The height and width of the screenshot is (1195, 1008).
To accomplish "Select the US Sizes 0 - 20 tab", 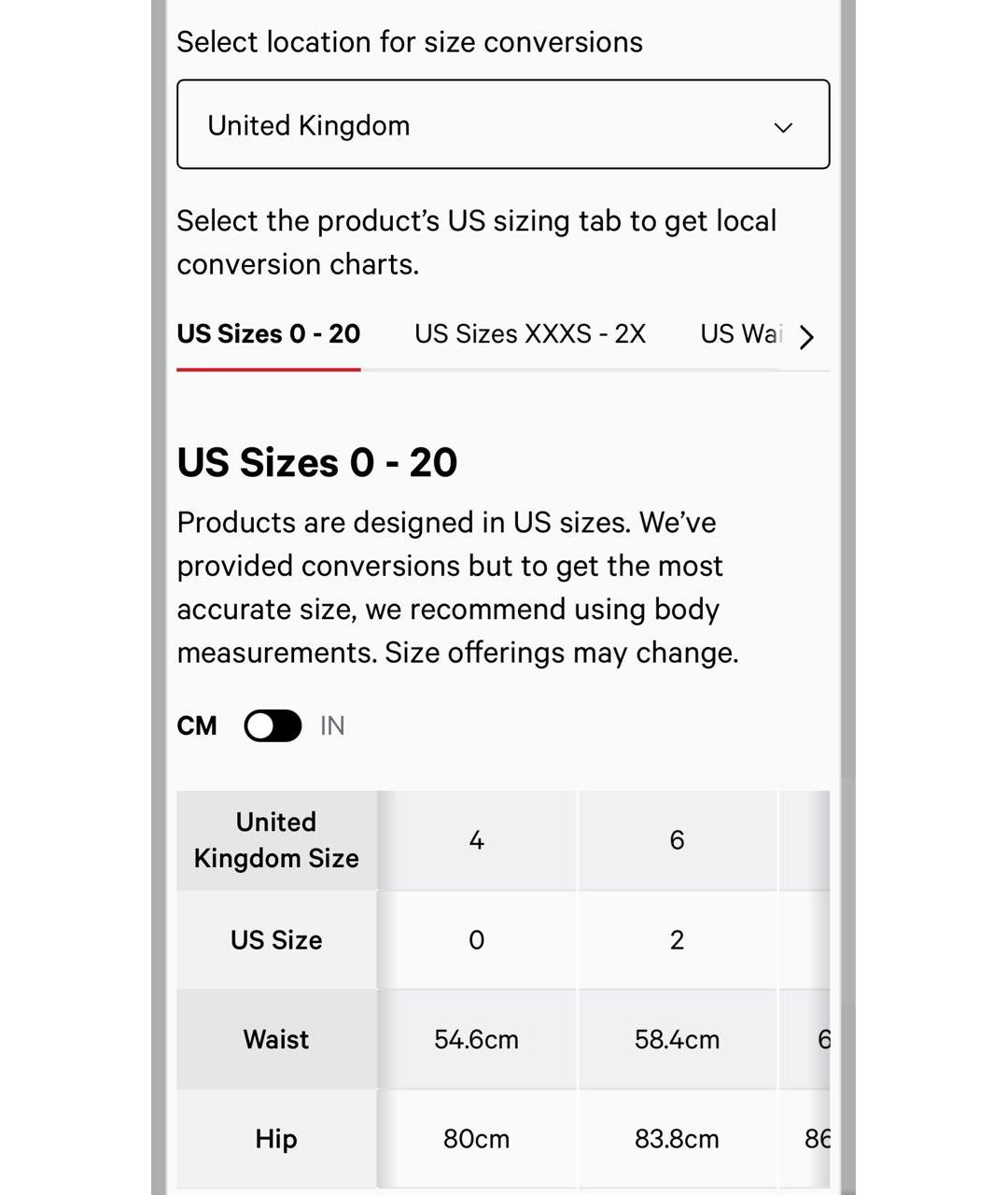I will point(269,334).
